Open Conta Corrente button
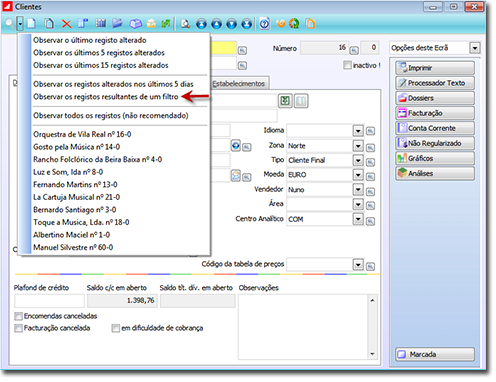Screen dimensions: 496x382 click(x=435, y=128)
